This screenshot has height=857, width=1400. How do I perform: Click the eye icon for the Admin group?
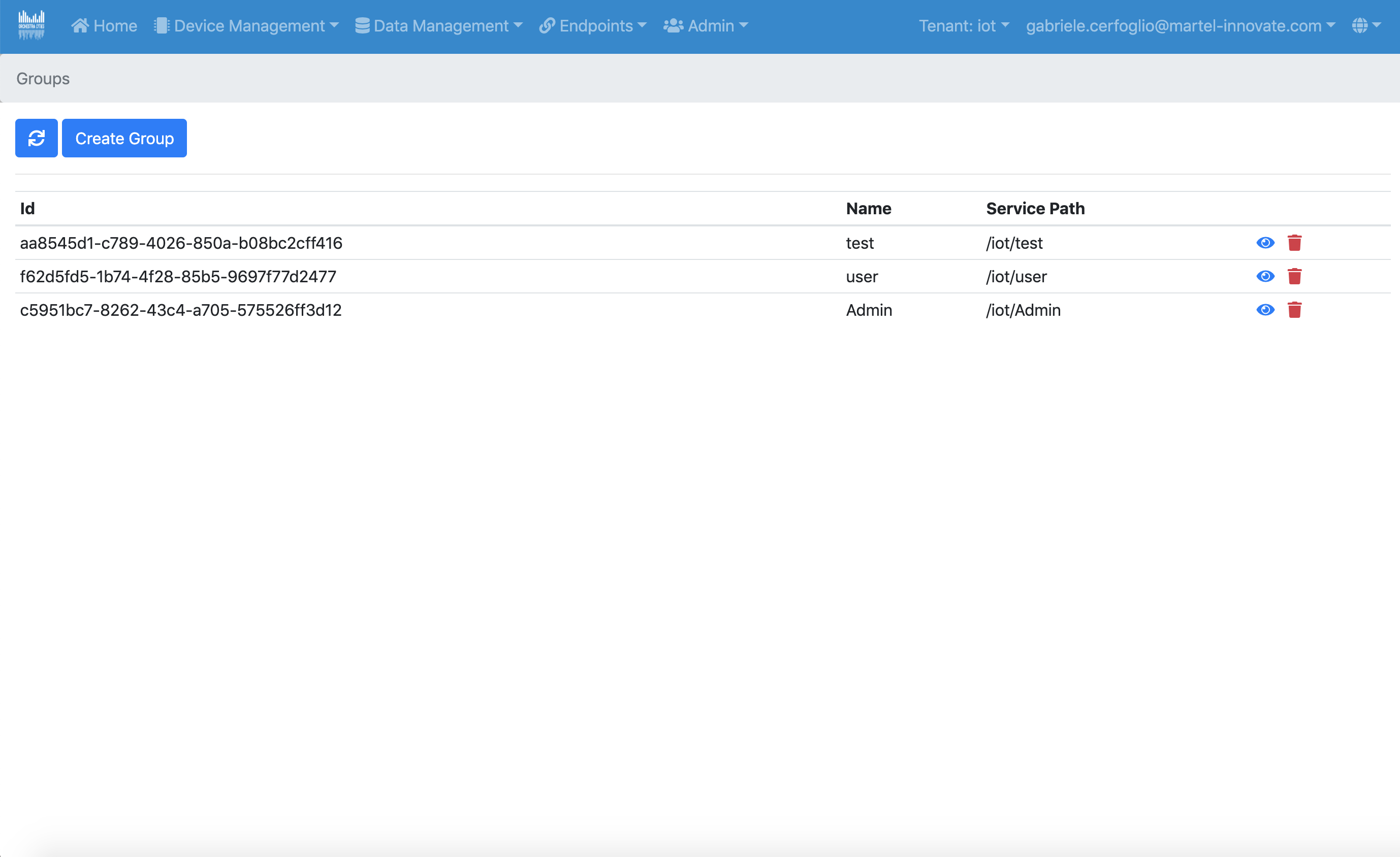tap(1265, 310)
